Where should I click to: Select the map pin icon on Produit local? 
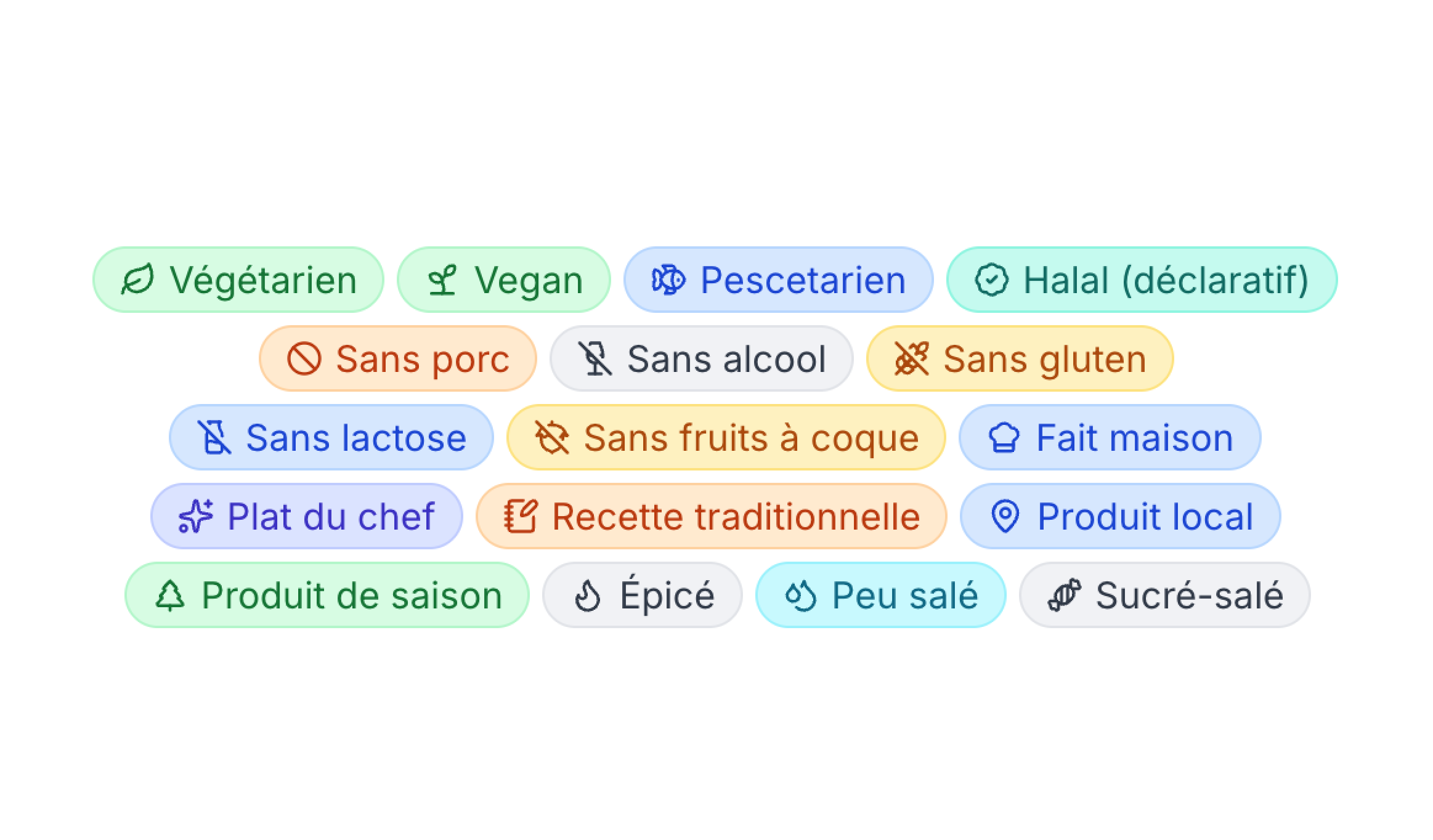1005,516
